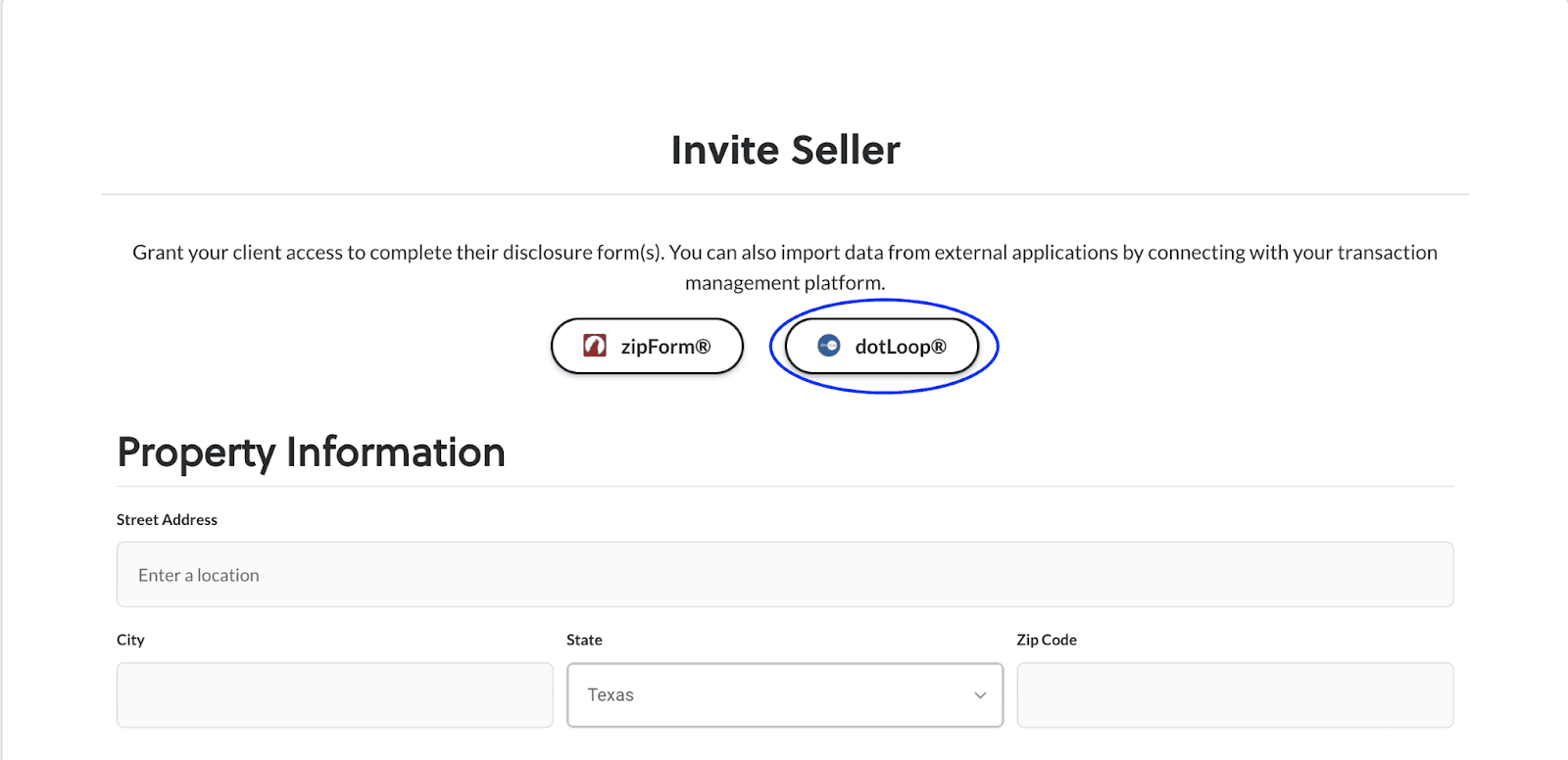Open the State dropdown showing Texas
The width and height of the screenshot is (1568, 760).
[x=785, y=695]
